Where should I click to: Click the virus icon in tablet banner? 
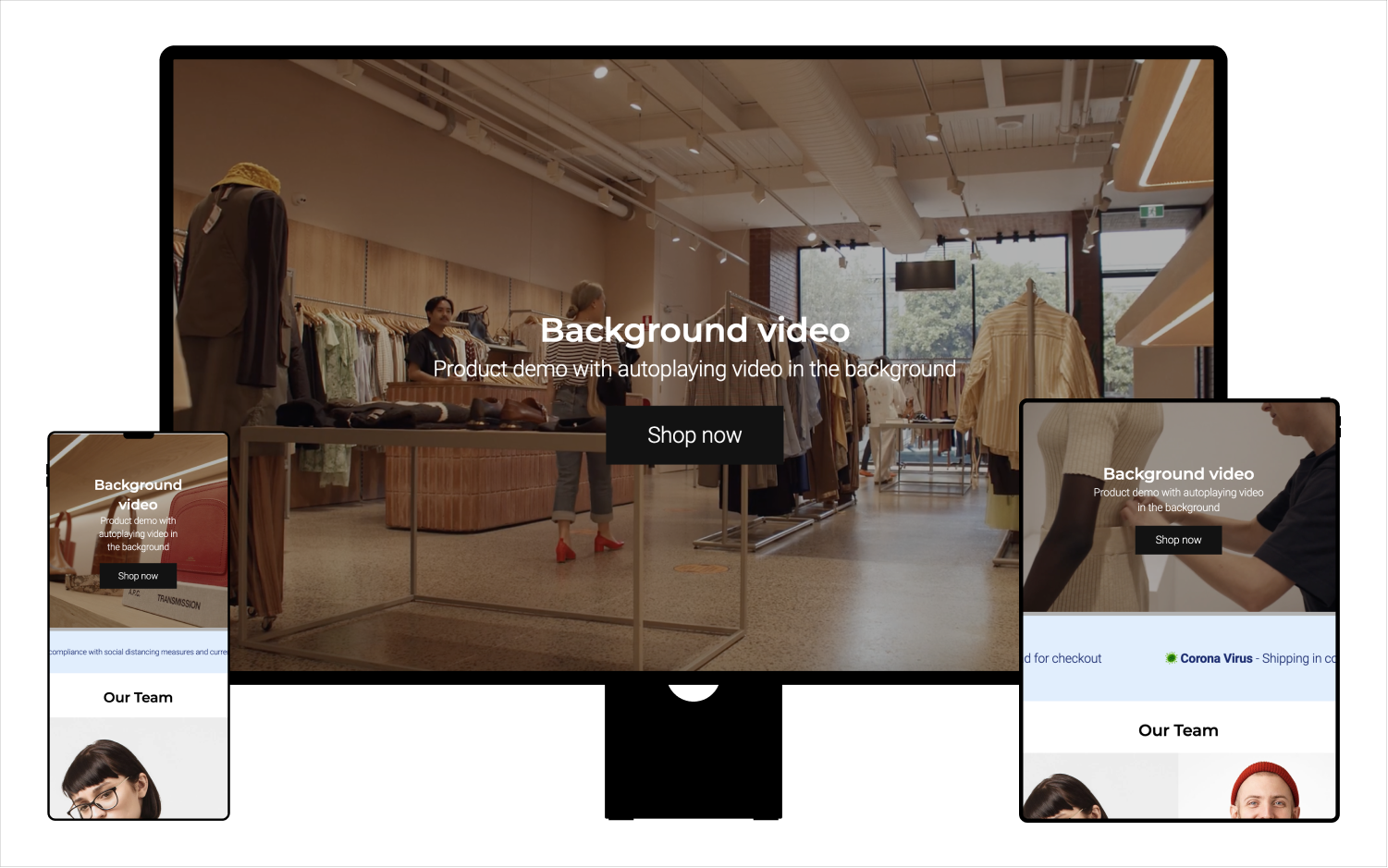1171,658
